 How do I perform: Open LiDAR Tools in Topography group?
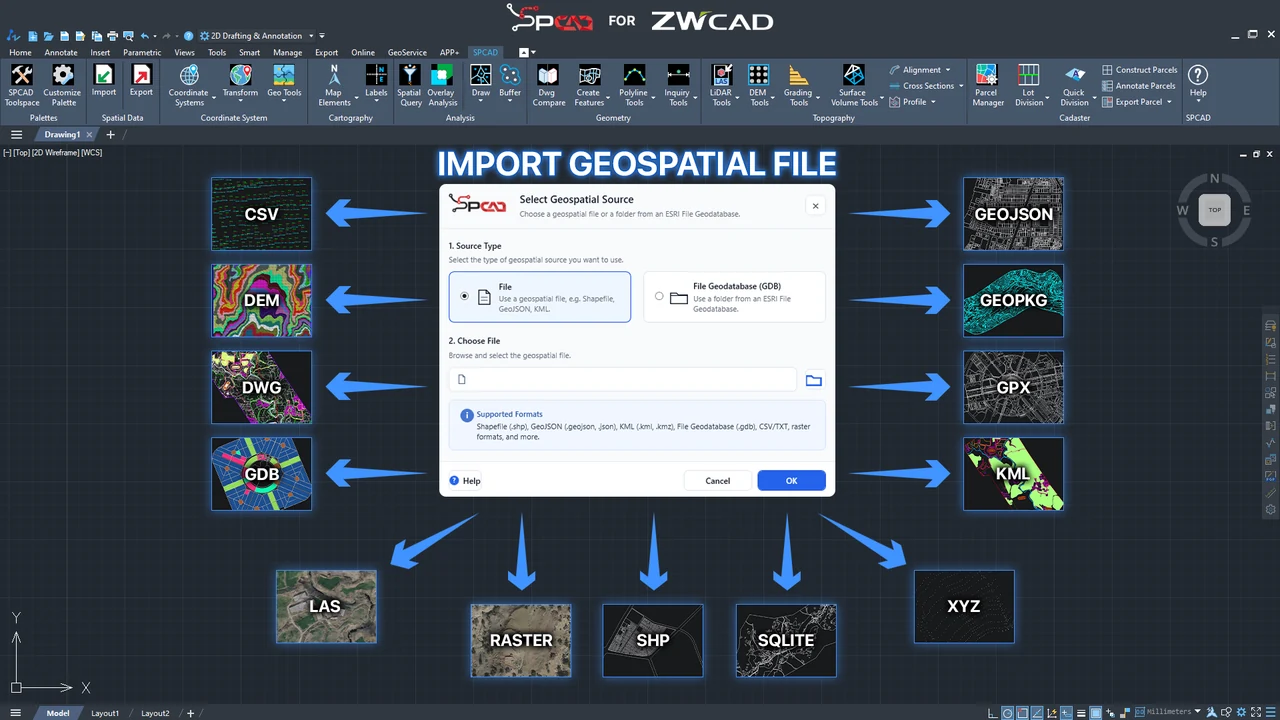tap(721, 85)
